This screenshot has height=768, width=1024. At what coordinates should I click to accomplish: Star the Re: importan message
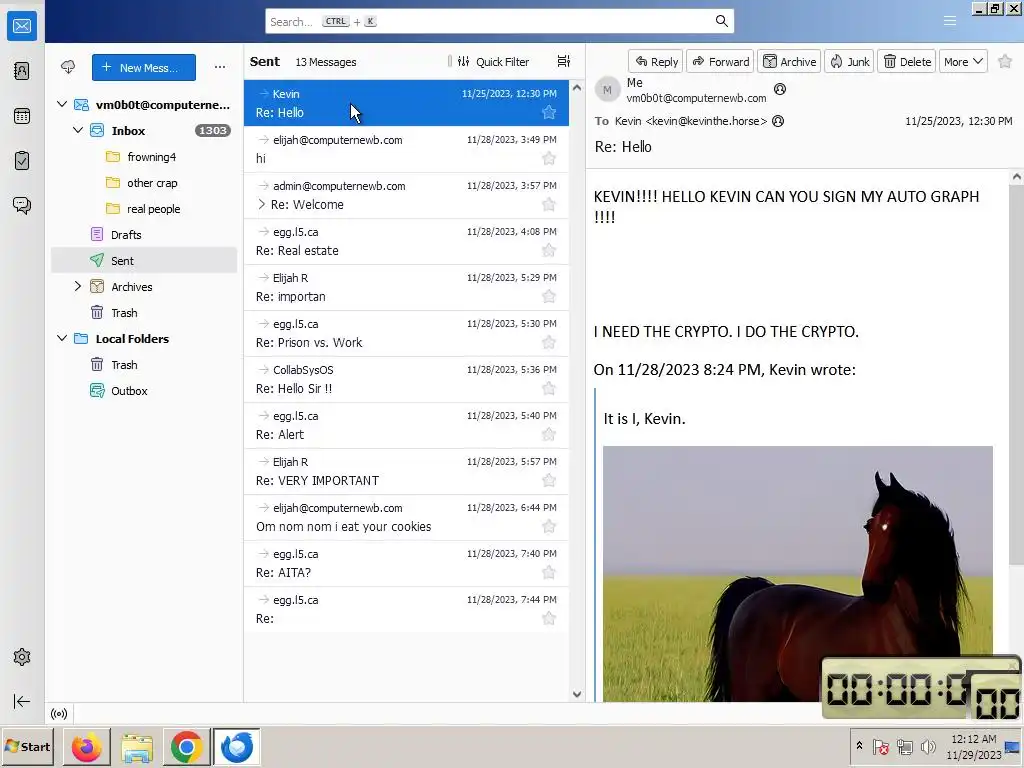[549, 296]
